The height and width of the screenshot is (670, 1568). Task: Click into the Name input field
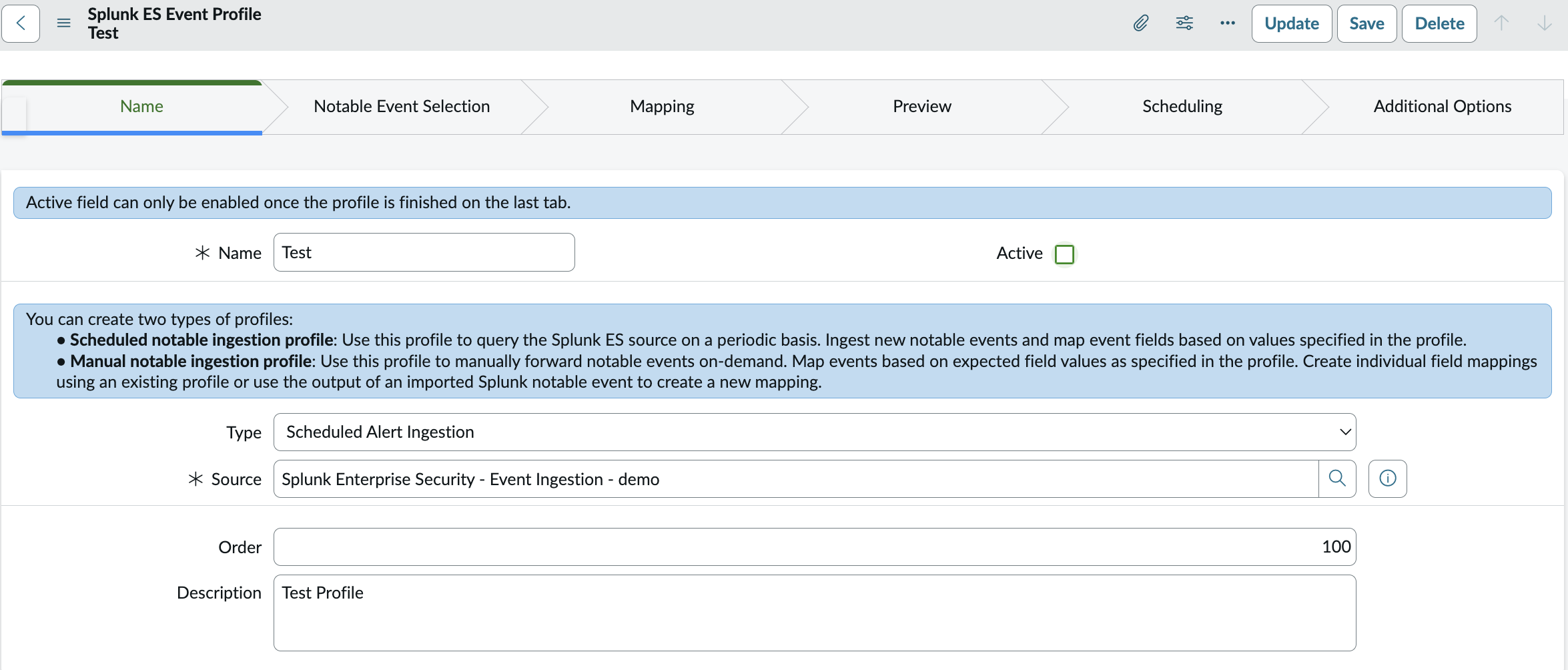[x=424, y=252]
